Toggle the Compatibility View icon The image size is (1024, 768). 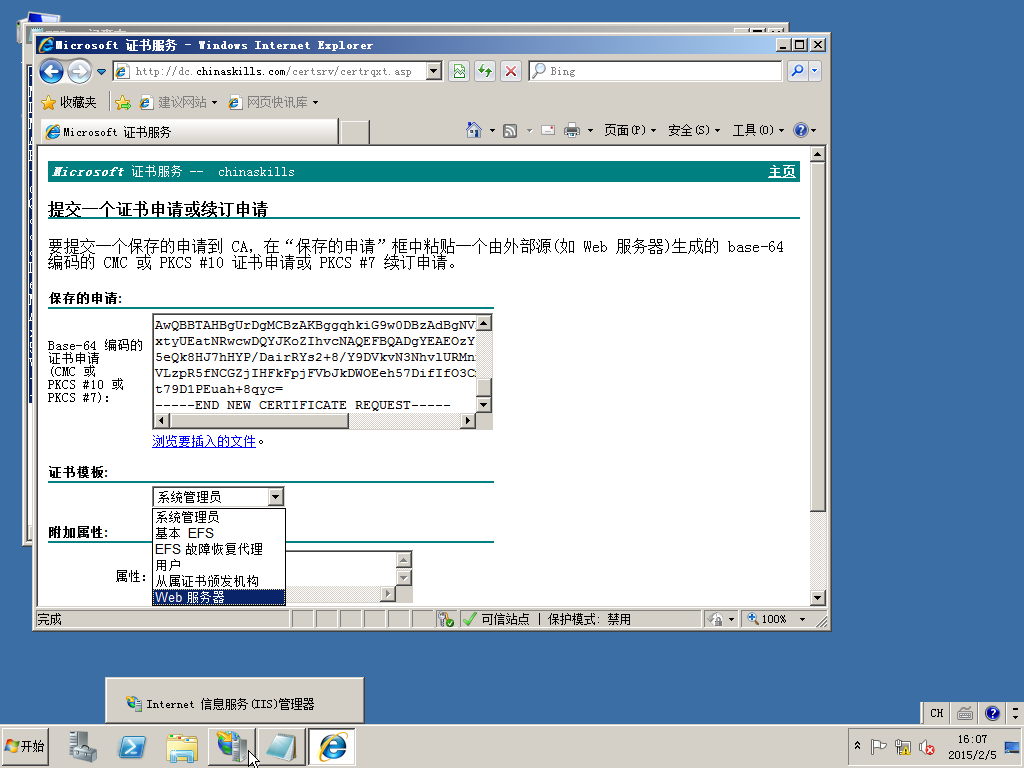click(x=459, y=71)
